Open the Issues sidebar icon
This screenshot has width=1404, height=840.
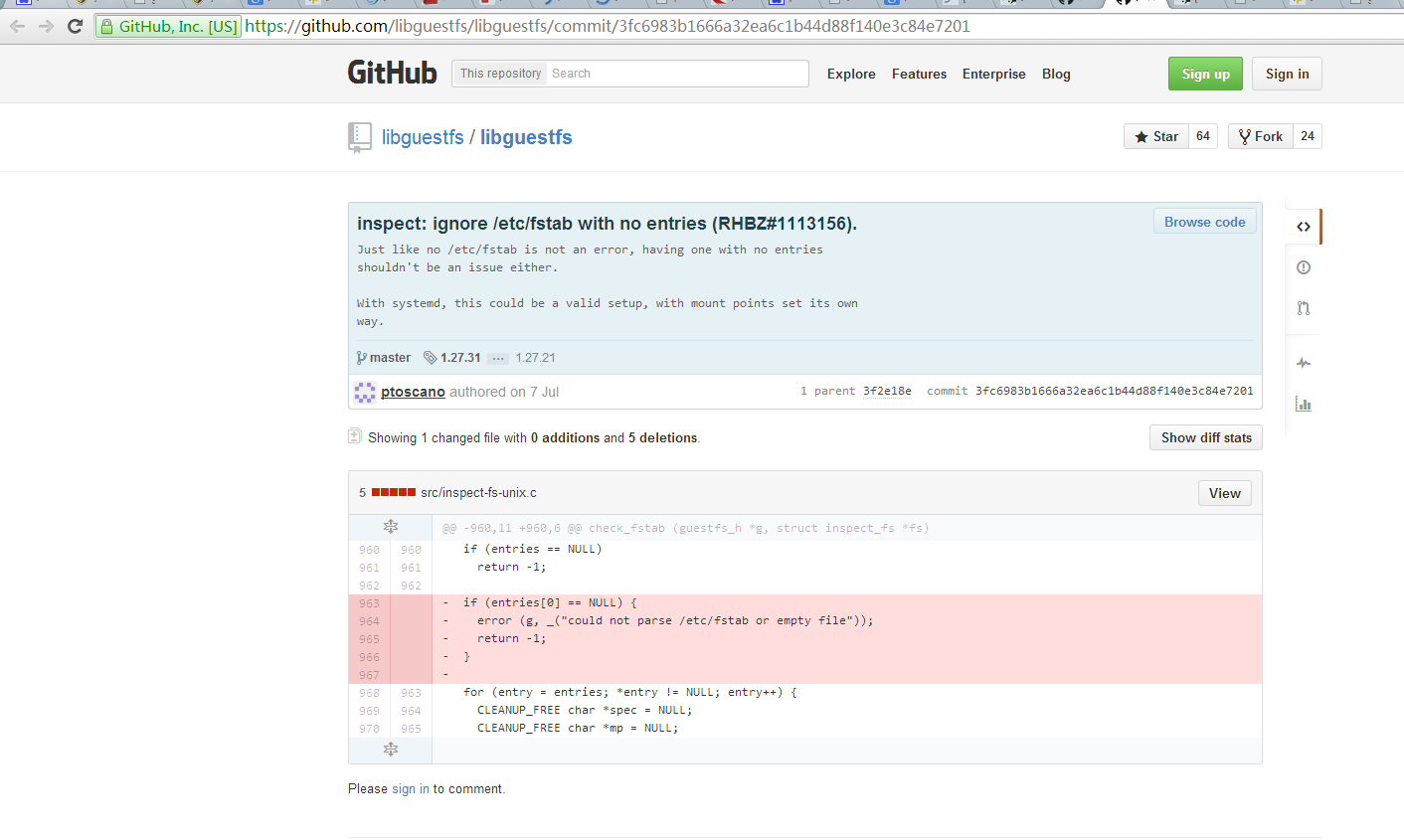click(x=1304, y=267)
